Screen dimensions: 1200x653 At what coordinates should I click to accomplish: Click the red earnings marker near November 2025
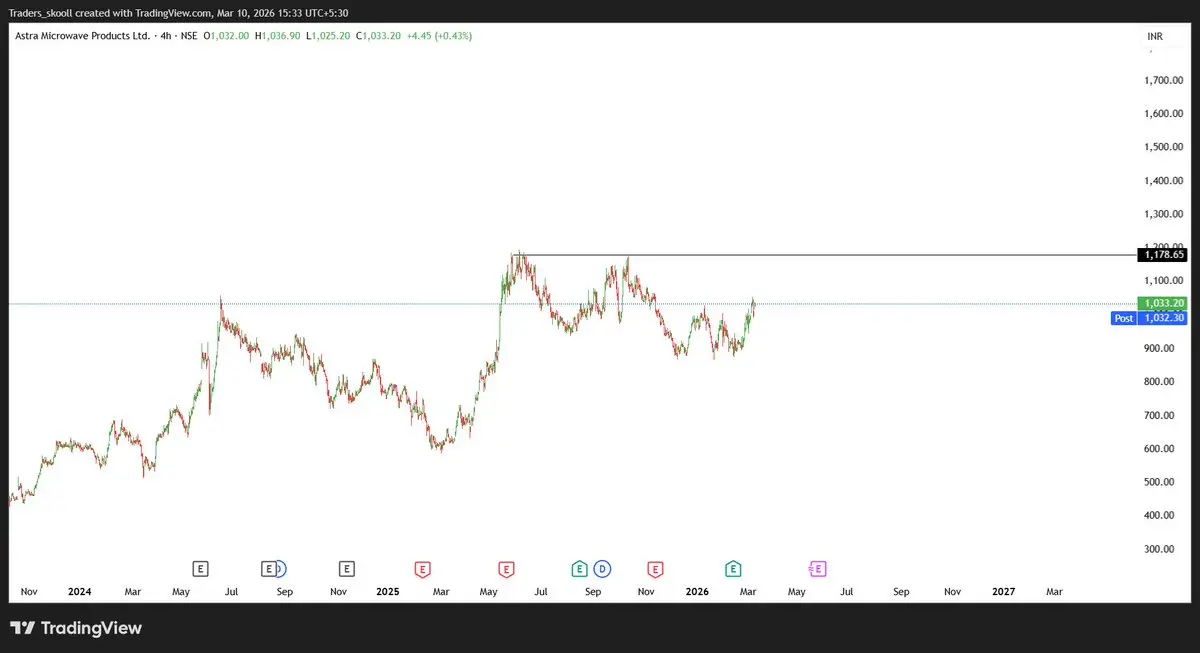[x=655, y=569]
